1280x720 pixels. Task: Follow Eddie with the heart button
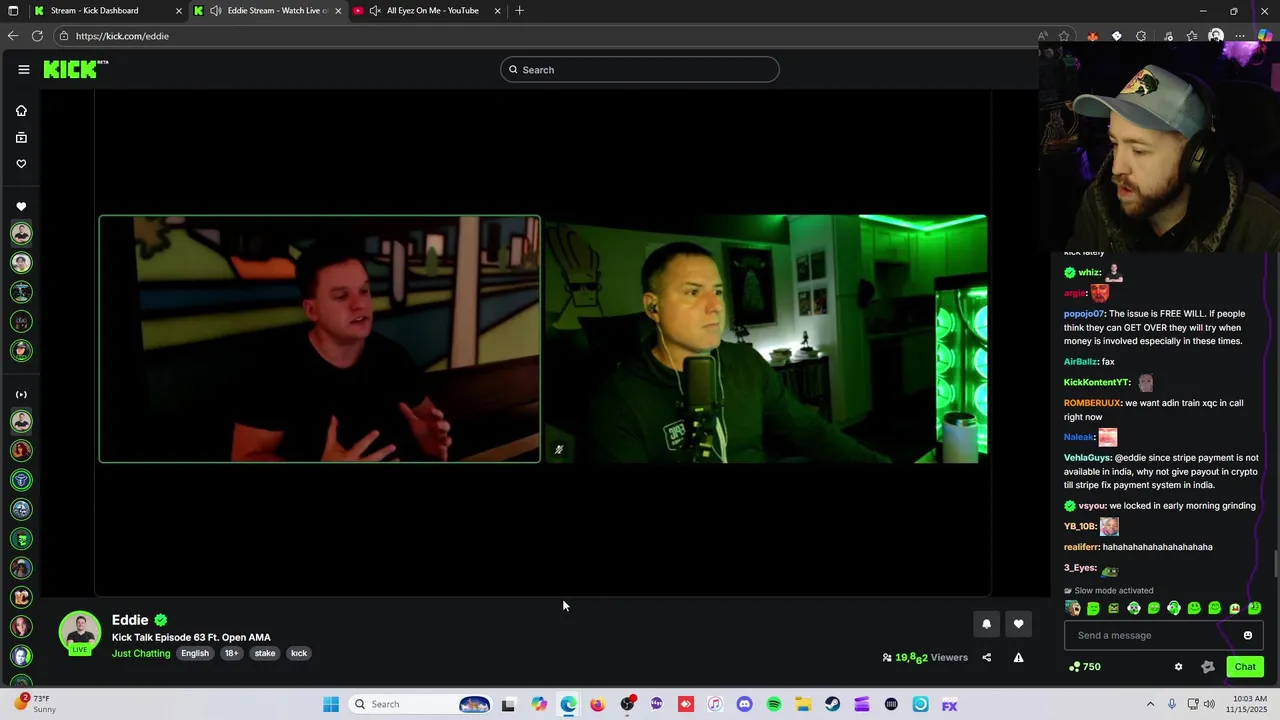point(1018,624)
